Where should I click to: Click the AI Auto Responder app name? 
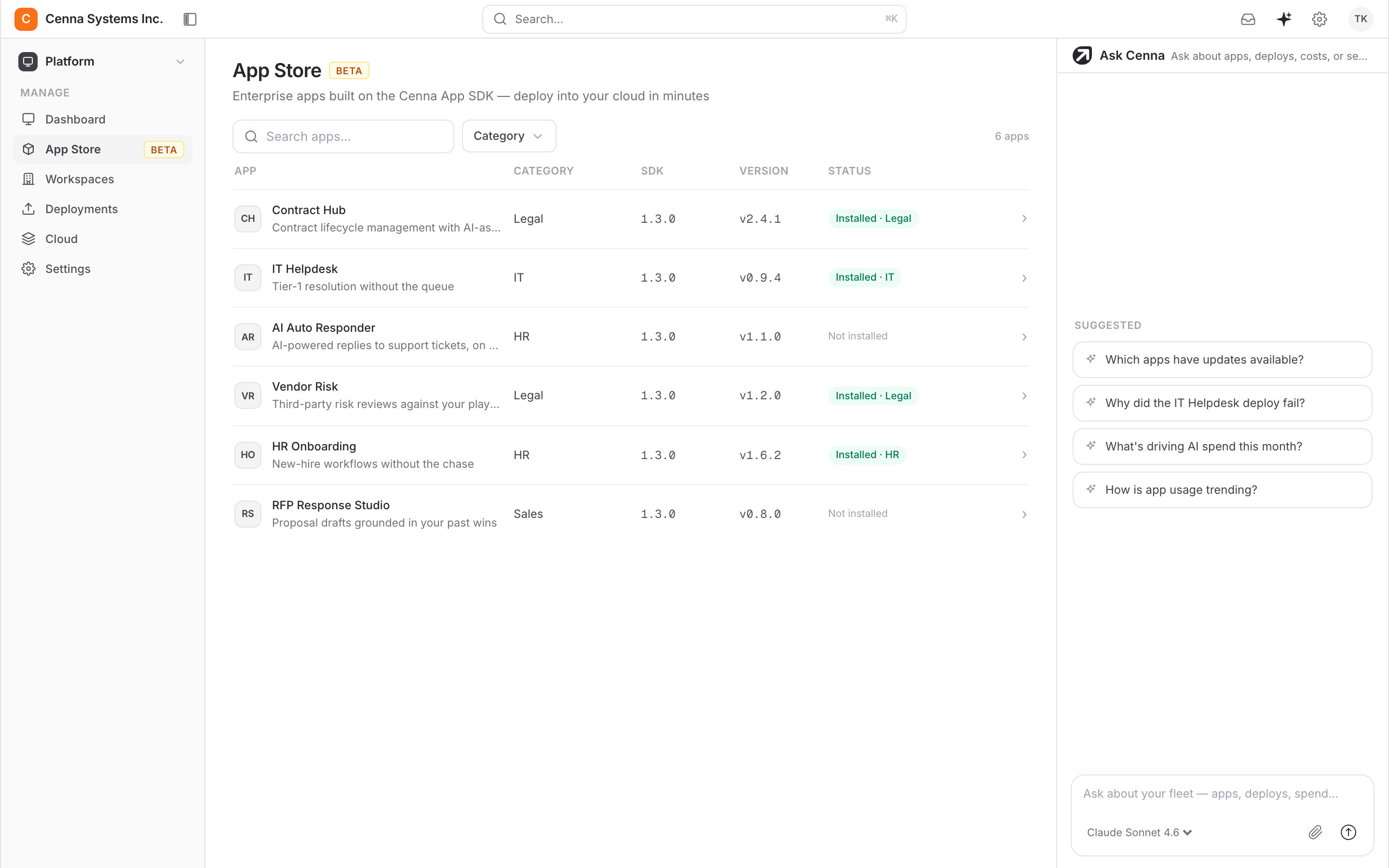(x=324, y=328)
